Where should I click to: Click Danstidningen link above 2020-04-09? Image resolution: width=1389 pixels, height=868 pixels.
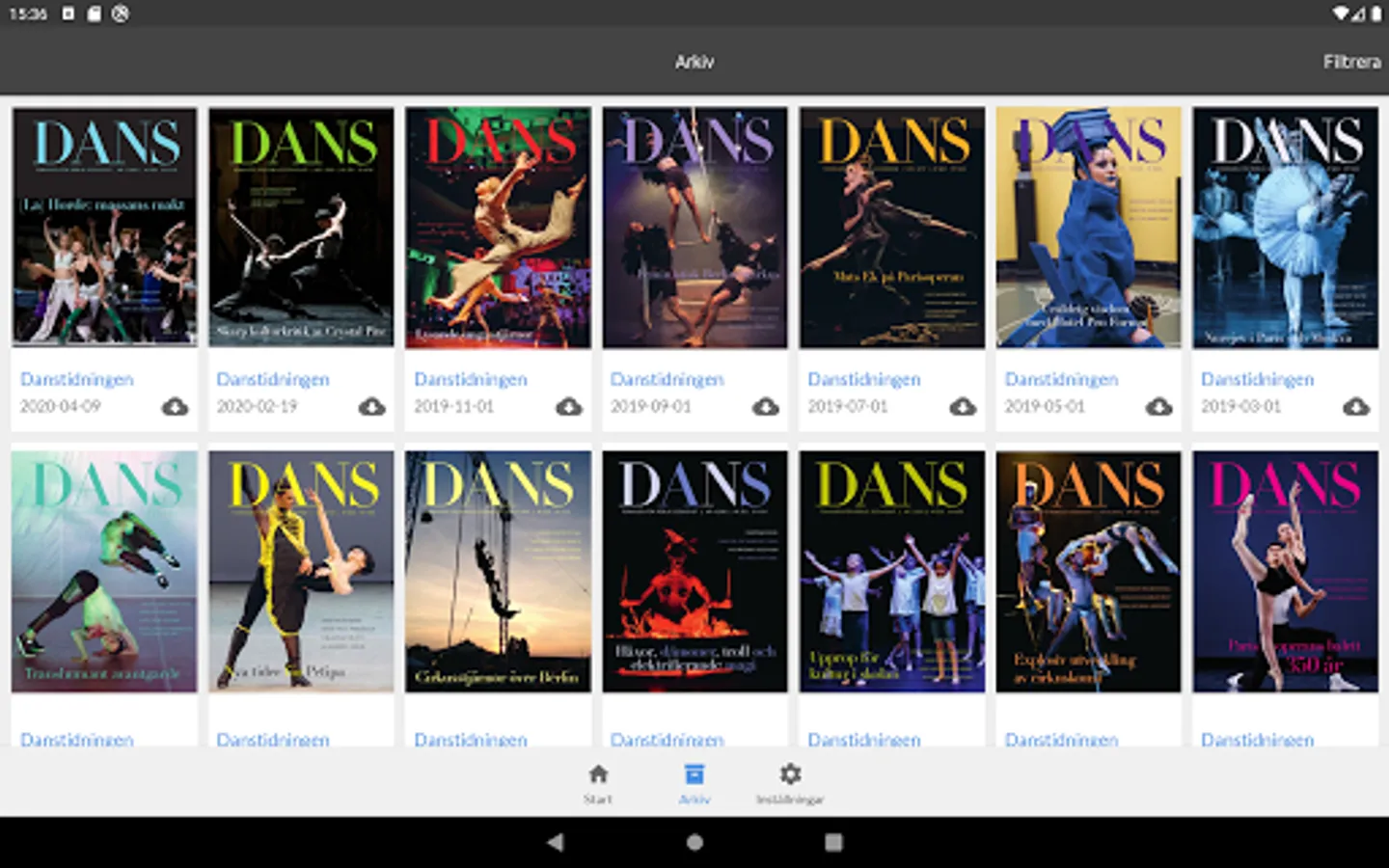(77, 379)
